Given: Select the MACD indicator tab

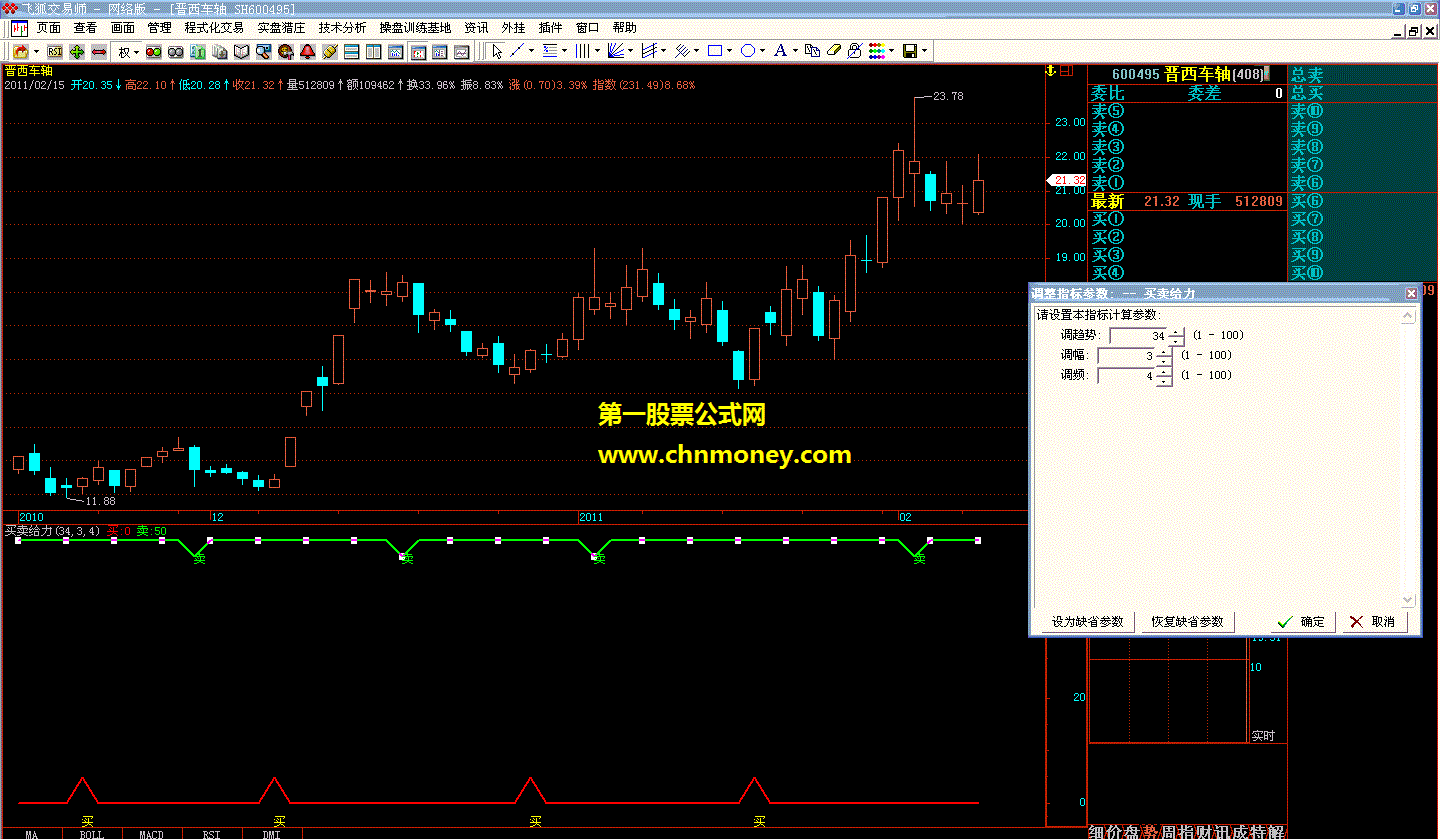Looking at the screenshot, I should click(151, 834).
